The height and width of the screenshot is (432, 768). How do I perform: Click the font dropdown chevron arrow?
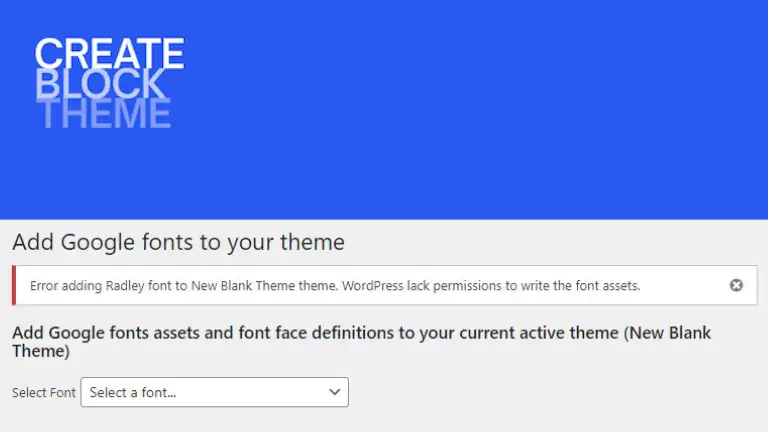(x=335, y=392)
